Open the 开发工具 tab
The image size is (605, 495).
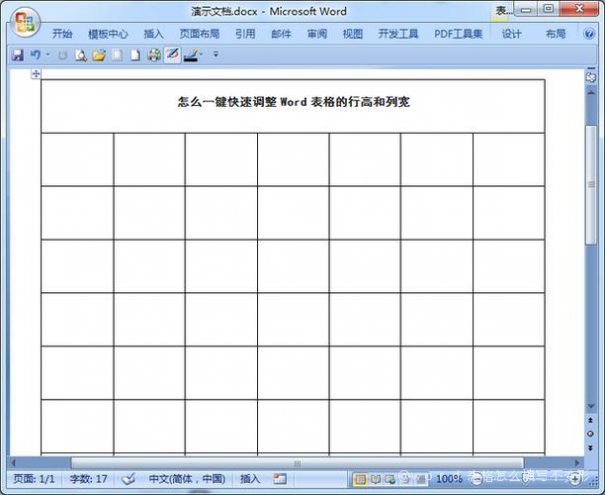(x=398, y=34)
